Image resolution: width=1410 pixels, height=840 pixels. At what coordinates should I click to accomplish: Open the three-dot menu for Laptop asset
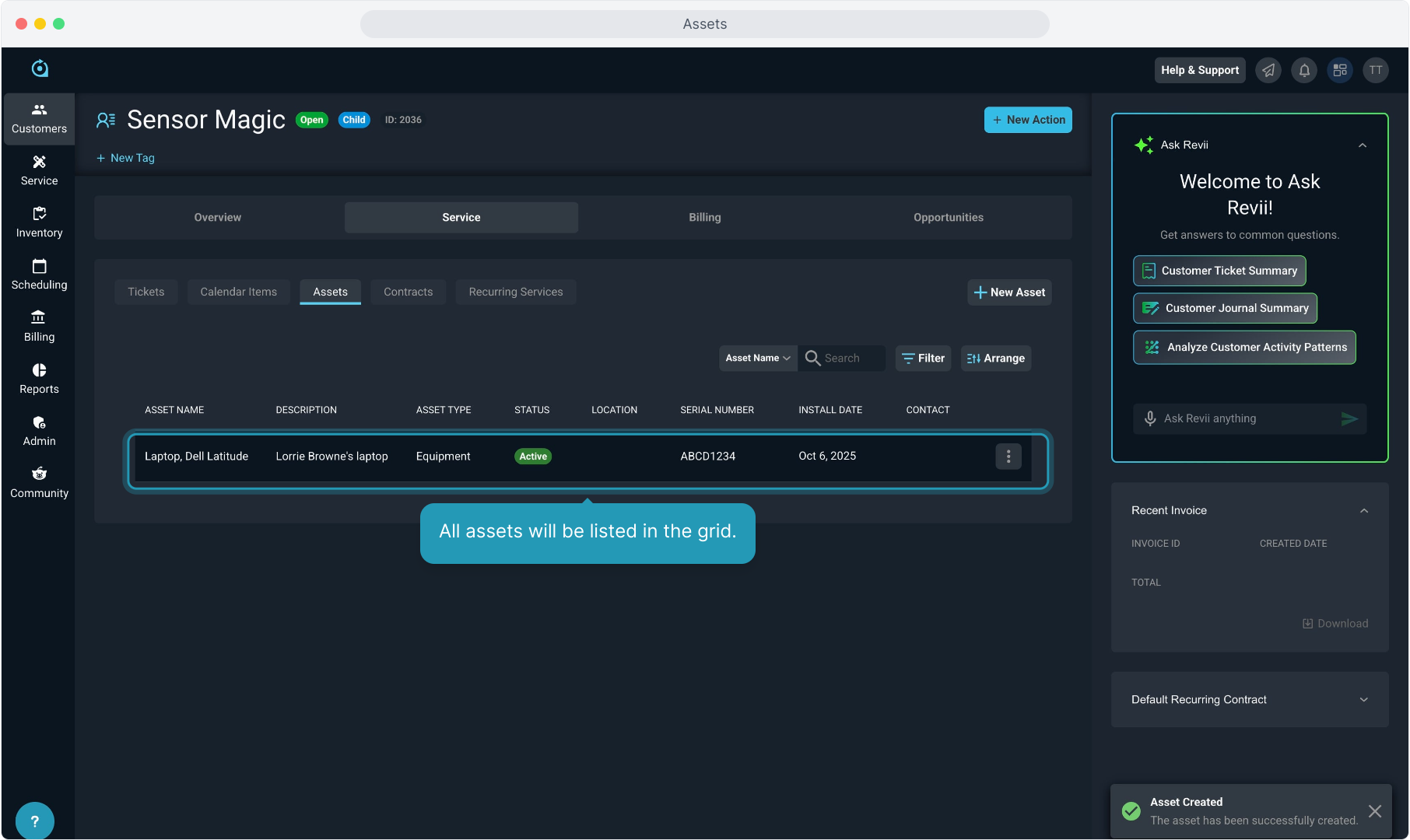1008,457
